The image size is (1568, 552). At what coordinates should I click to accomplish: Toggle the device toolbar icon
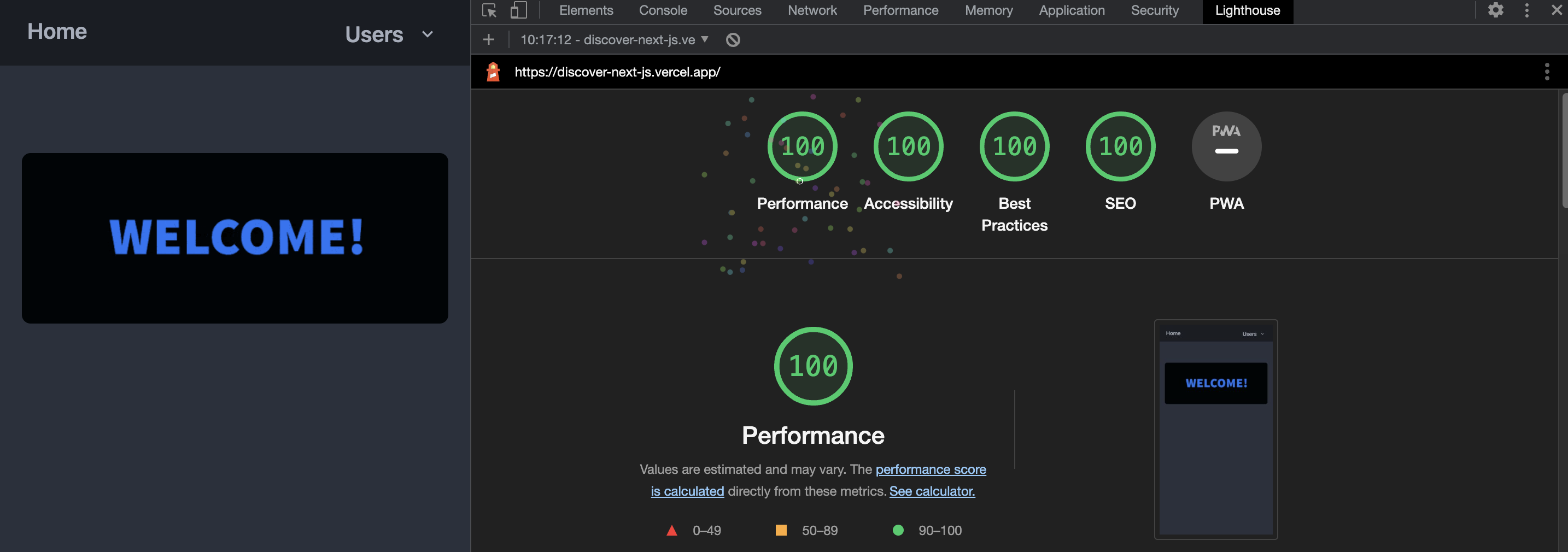tap(518, 10)
